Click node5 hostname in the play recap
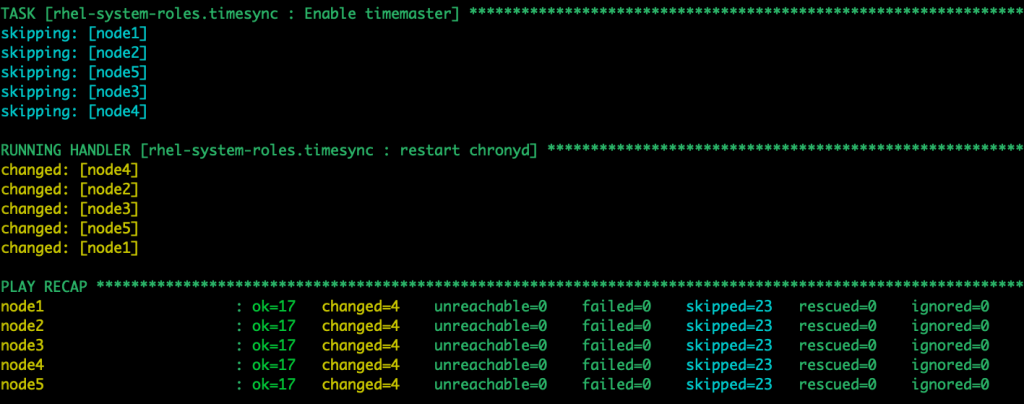This screenshot has width=1024, height=404. [x=22, y=384]
